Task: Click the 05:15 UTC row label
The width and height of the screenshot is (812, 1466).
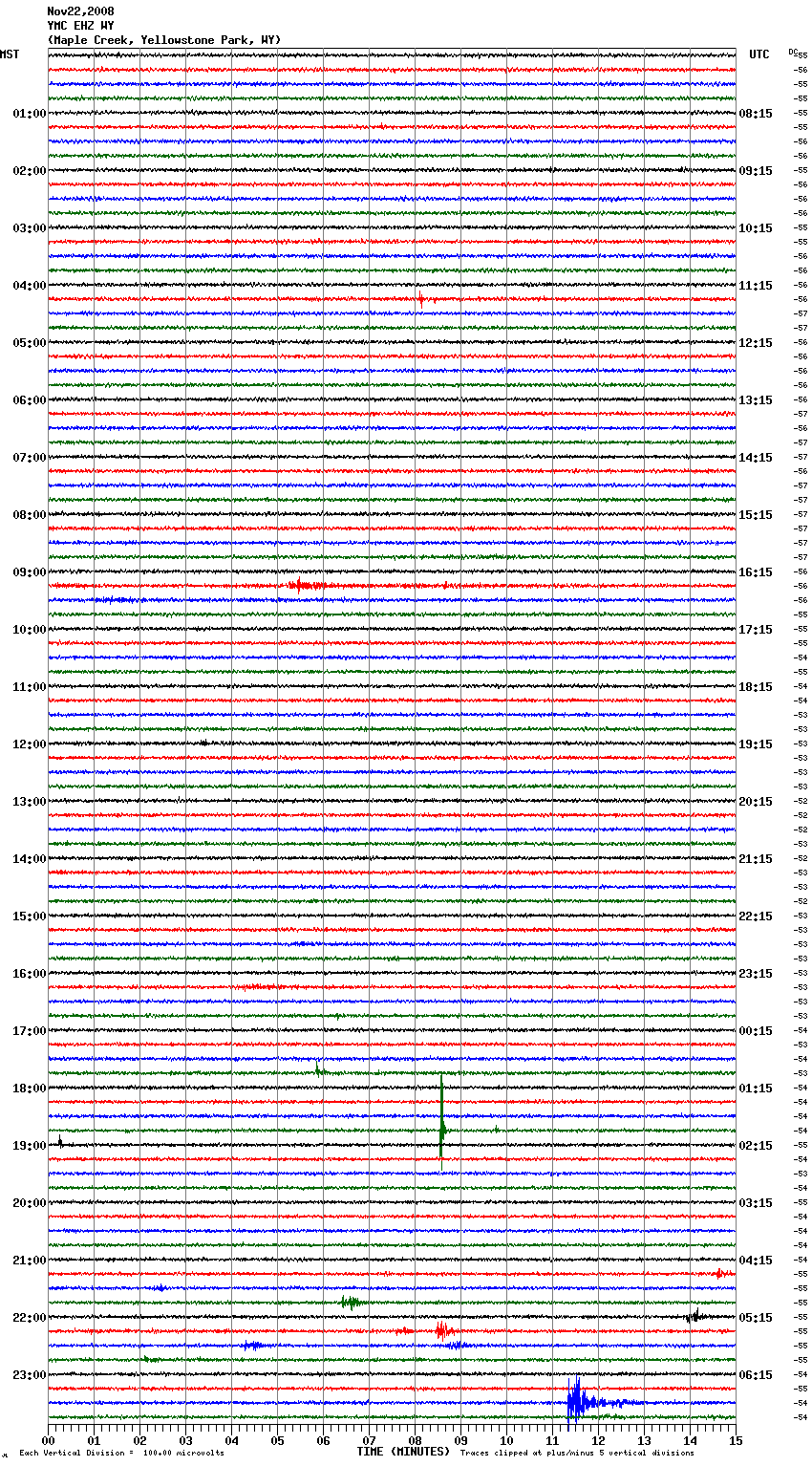Action: click(756, 1318)
